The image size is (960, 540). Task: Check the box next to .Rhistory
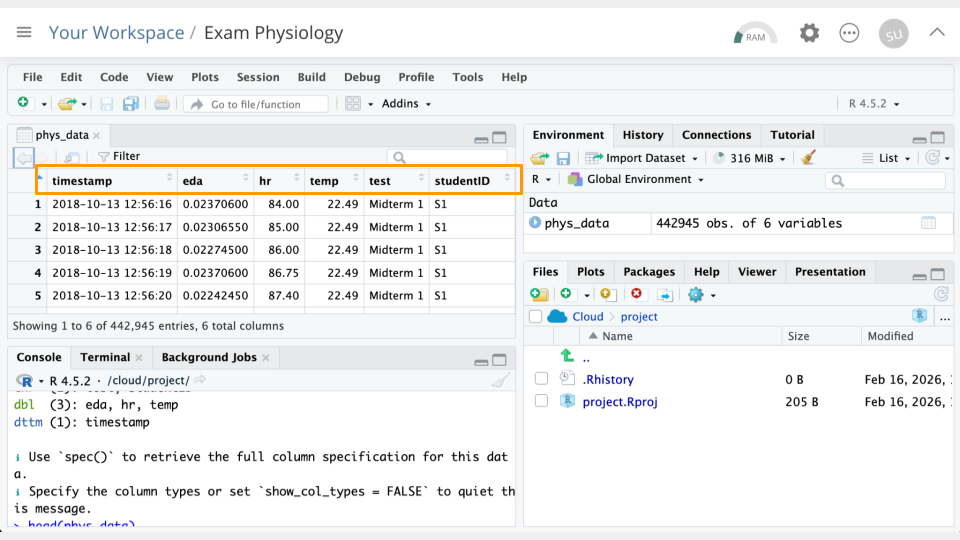pyautogui.click(x=541, y=379)
